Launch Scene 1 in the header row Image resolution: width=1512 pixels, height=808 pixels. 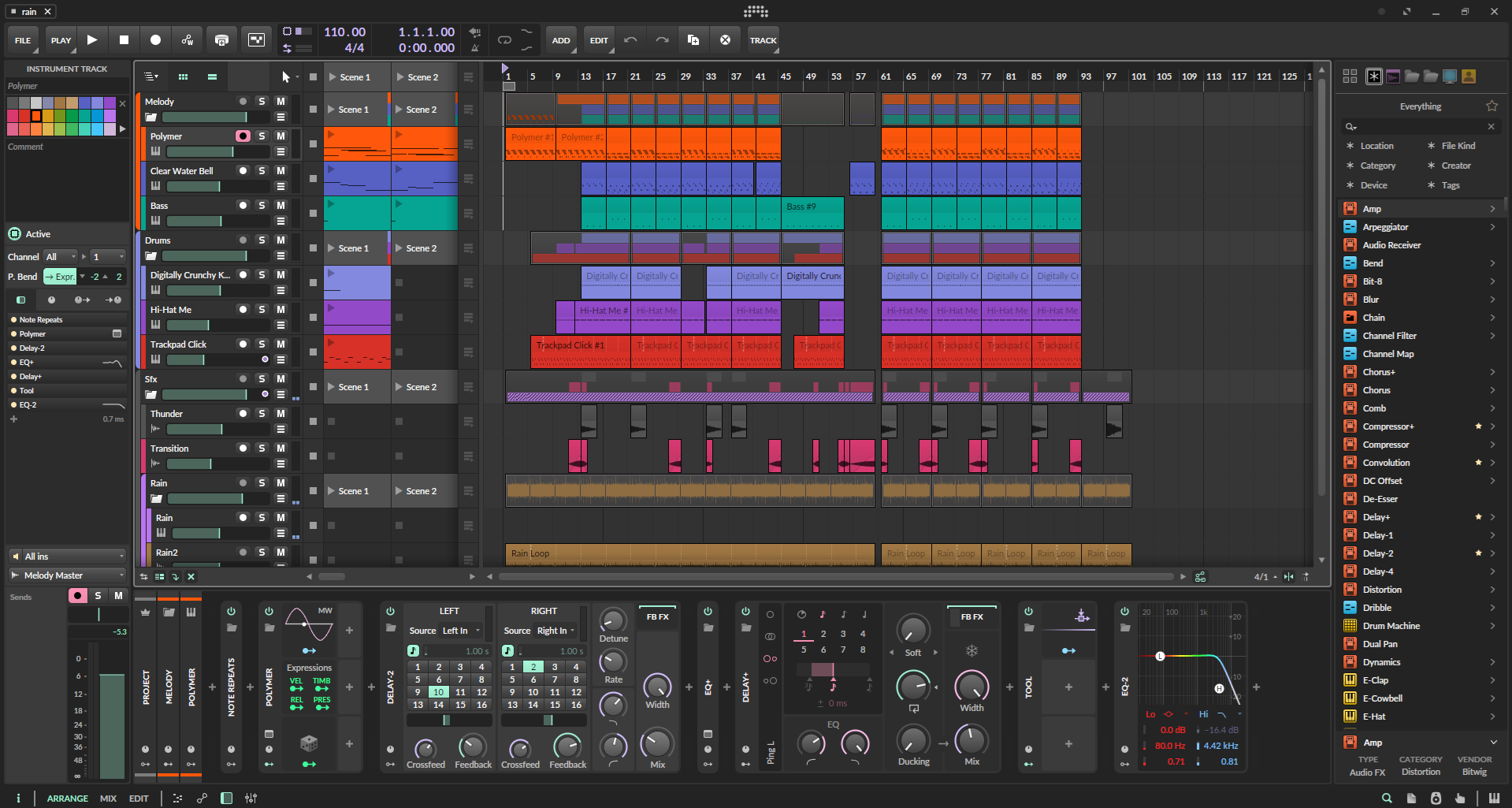pos(357,76)
